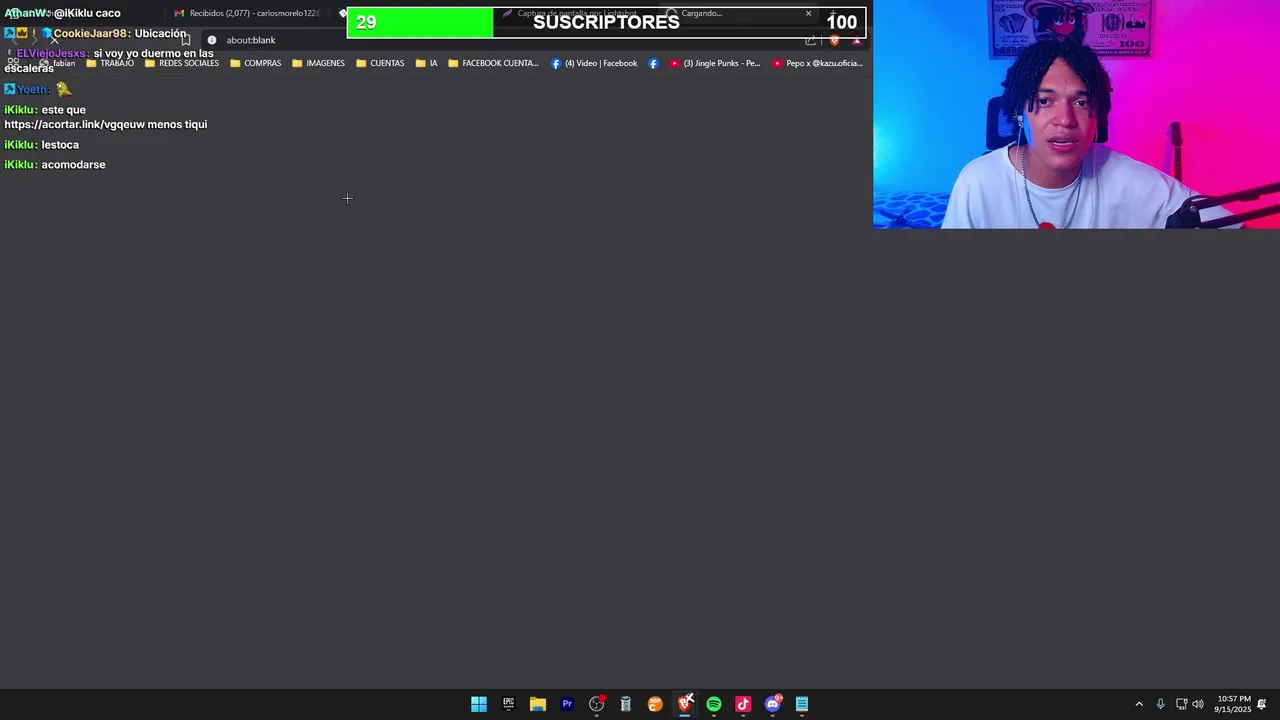Open the bin-shaped app in the taskbar
Screen dimensions: 1280x720
click(626, 704)
